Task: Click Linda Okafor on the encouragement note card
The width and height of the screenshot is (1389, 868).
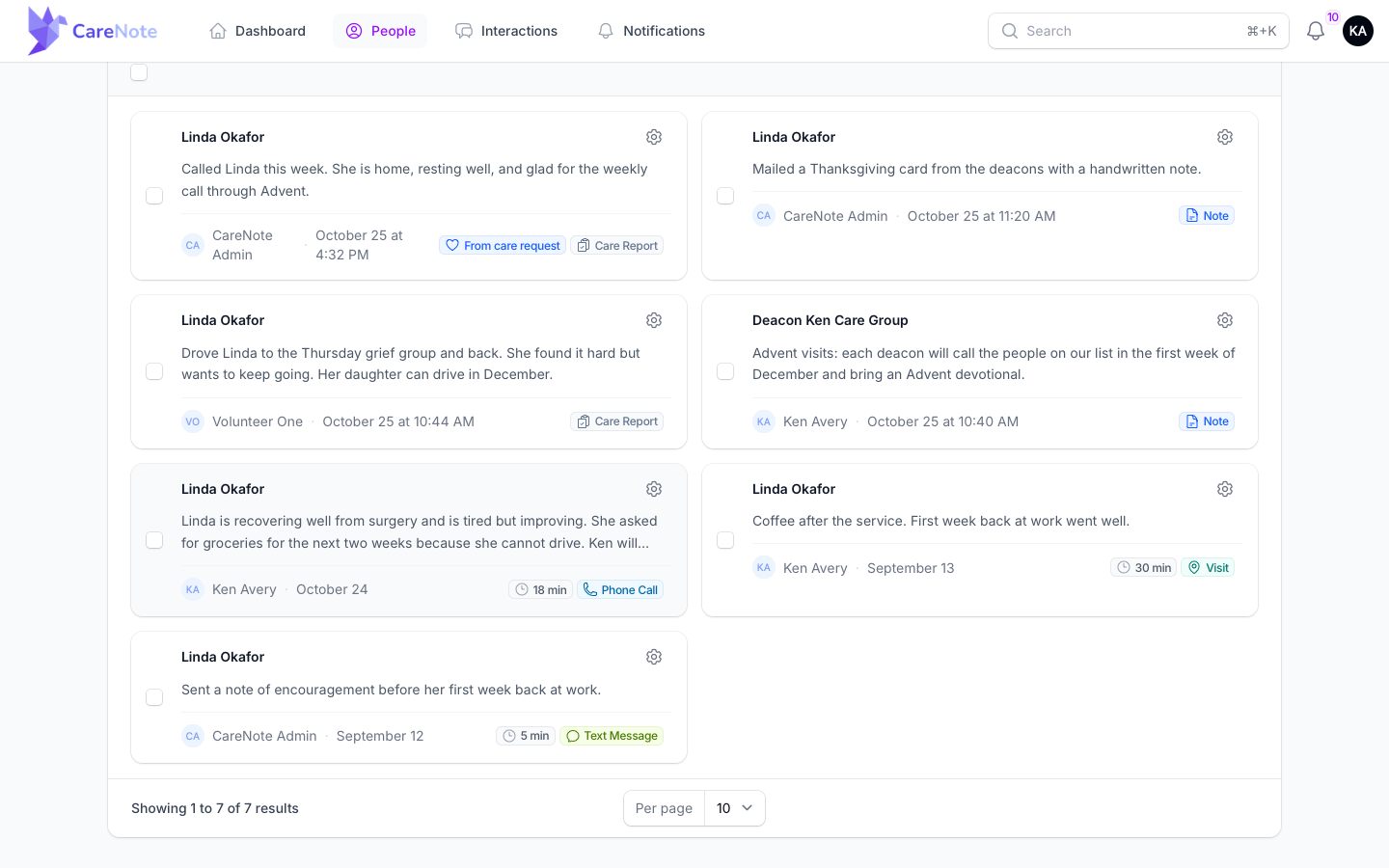Action: click(223, 657)
